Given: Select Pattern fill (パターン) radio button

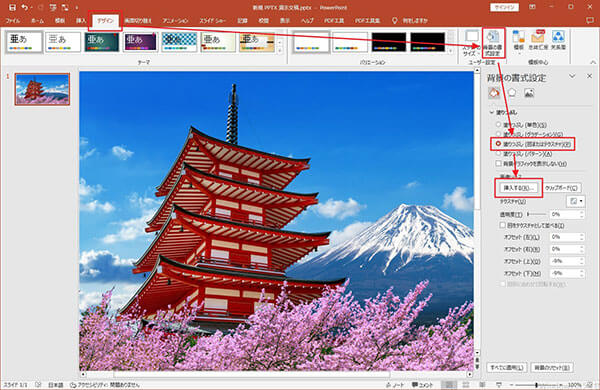Looking at the screenshot, I should pyautogui.click(x=498, y=153).
